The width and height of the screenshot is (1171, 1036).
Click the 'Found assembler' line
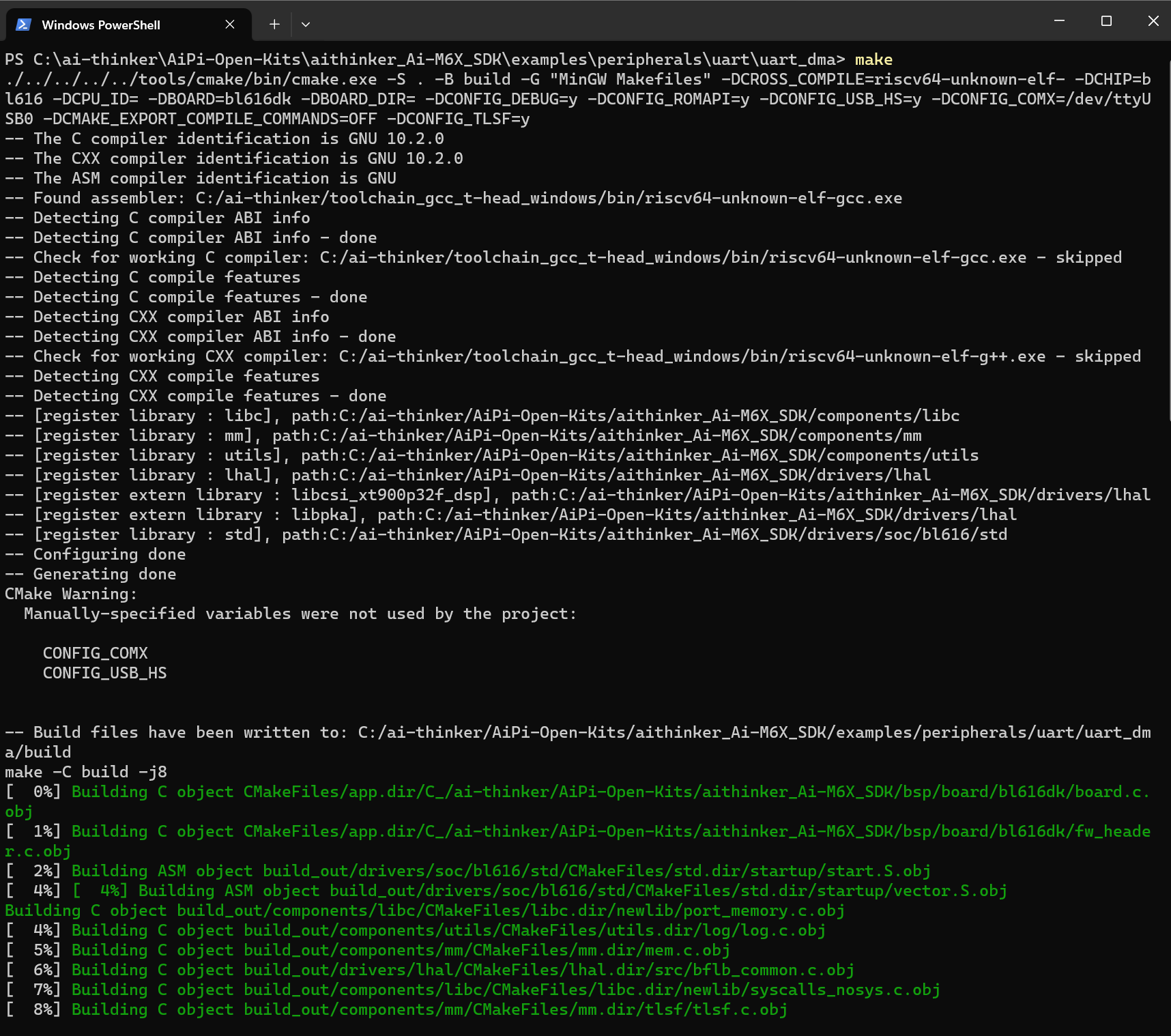click(454, 199)
